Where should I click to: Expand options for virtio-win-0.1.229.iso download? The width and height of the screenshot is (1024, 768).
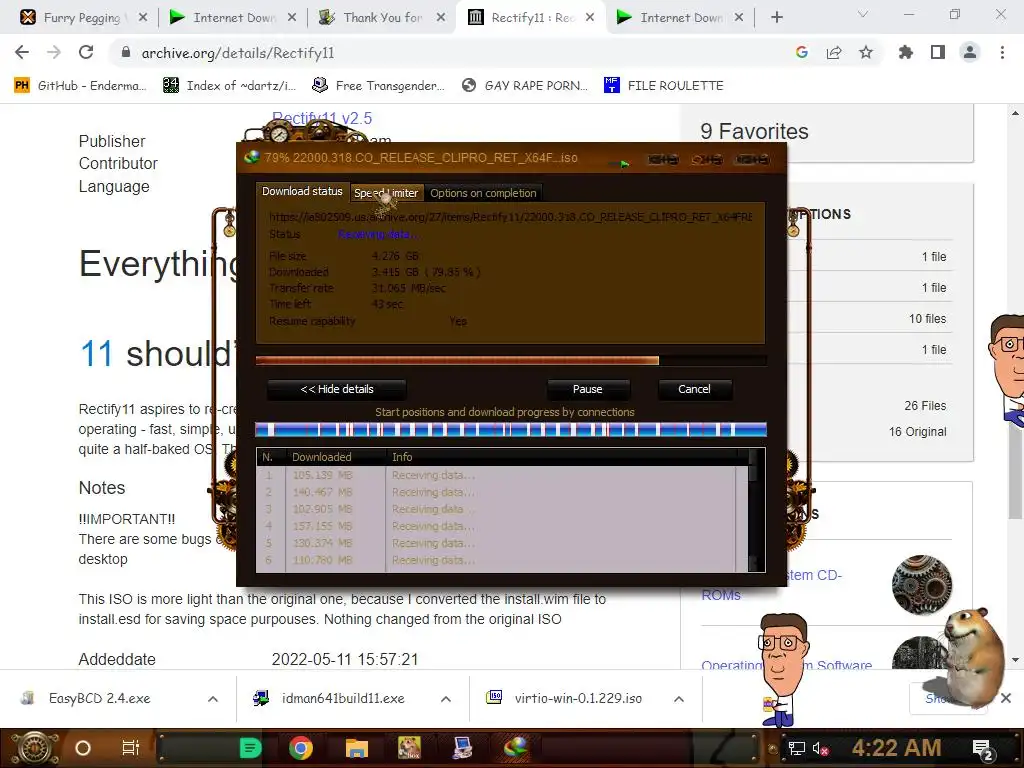[679, 699]
